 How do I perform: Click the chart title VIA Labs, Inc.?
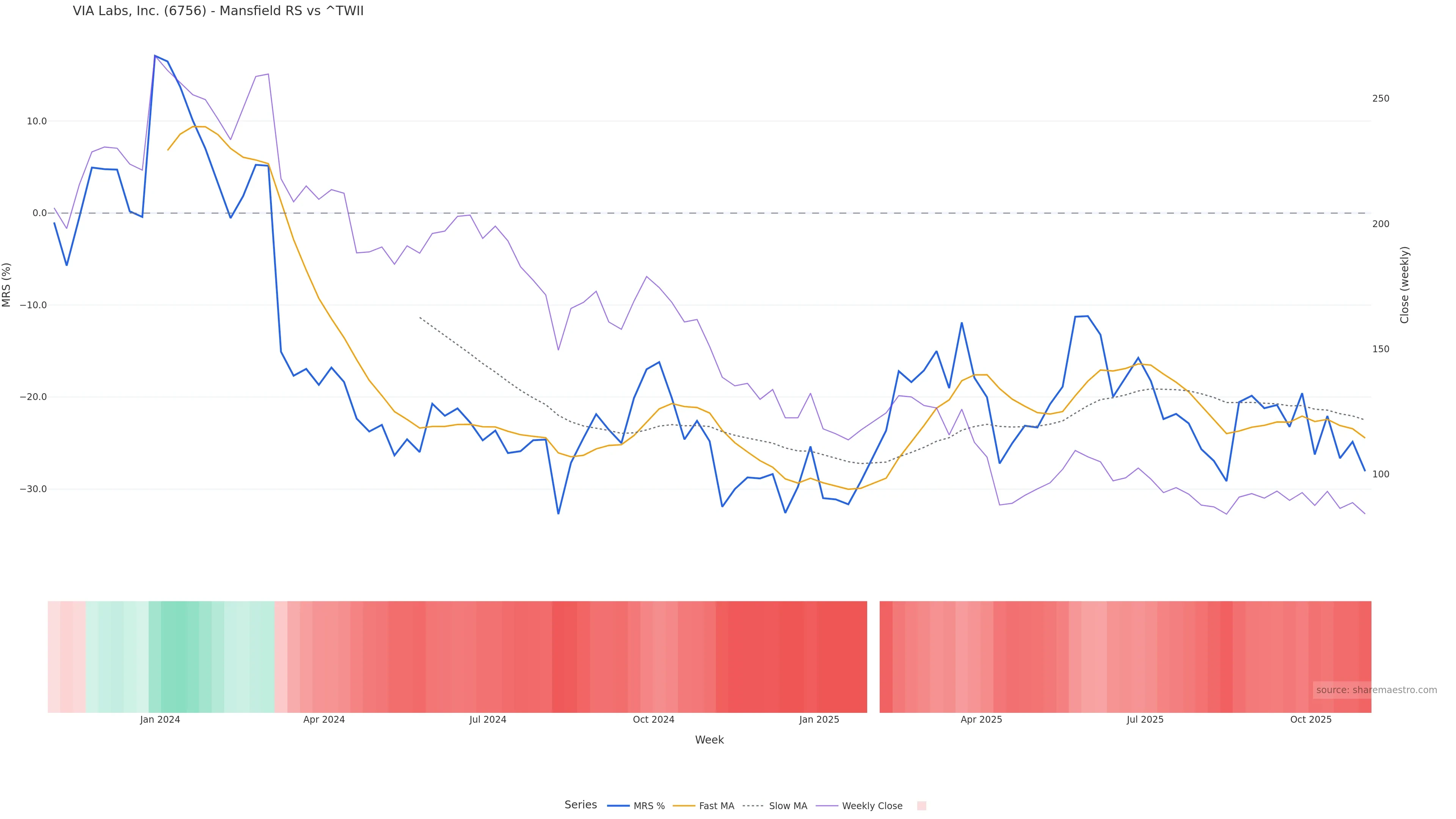218,11
